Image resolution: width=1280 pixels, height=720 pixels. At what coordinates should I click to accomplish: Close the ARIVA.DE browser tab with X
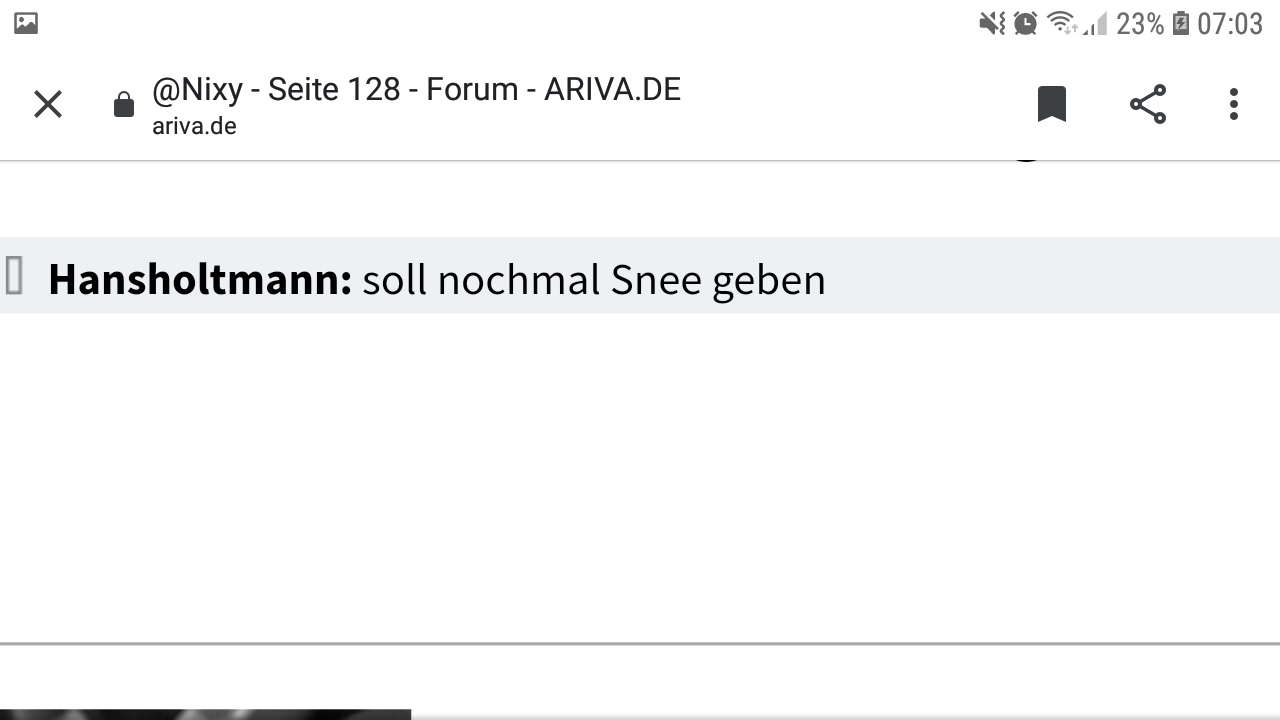[x=48, y=104]
